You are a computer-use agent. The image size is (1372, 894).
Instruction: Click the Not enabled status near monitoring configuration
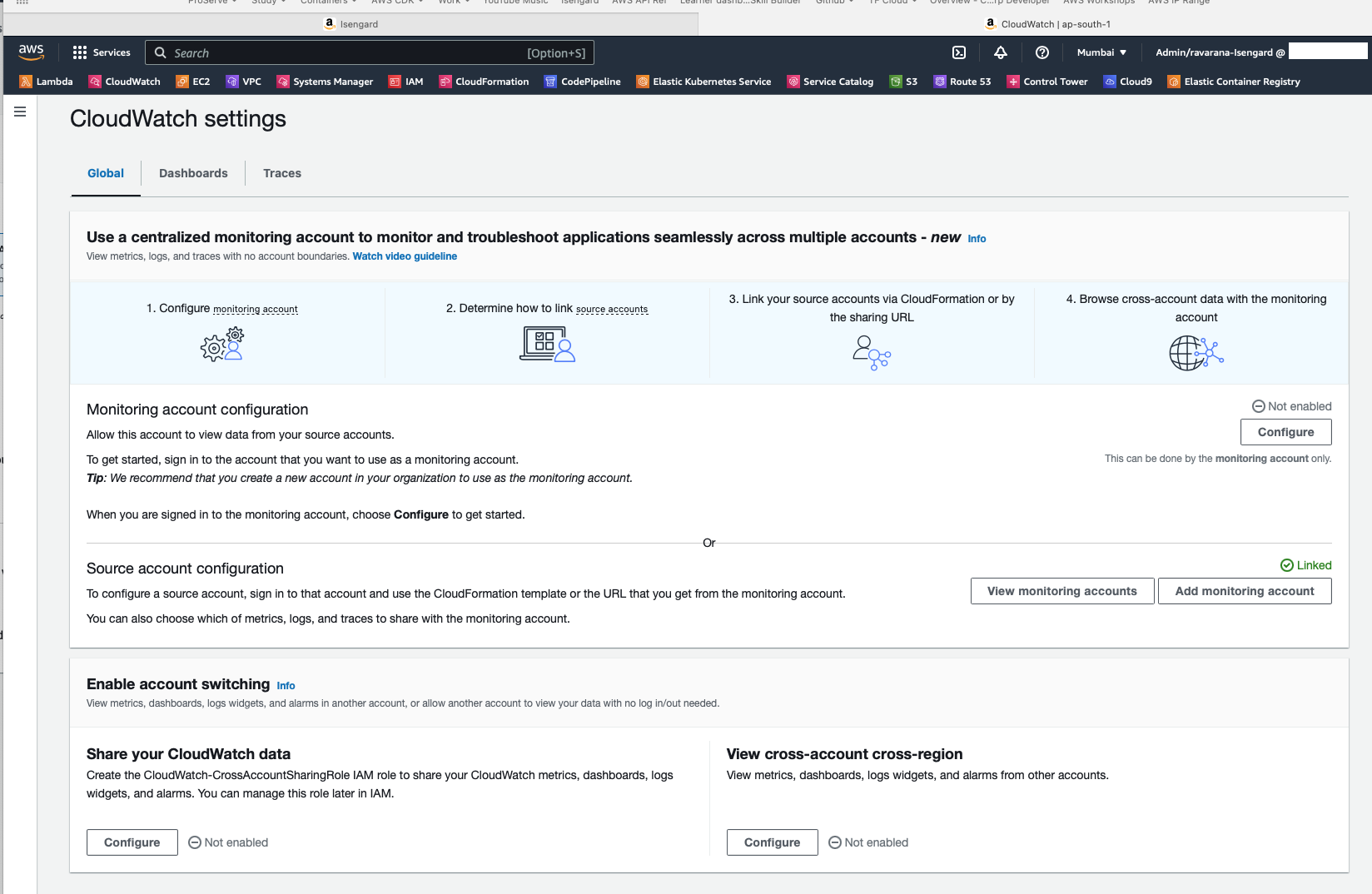tap(1291, 406)
